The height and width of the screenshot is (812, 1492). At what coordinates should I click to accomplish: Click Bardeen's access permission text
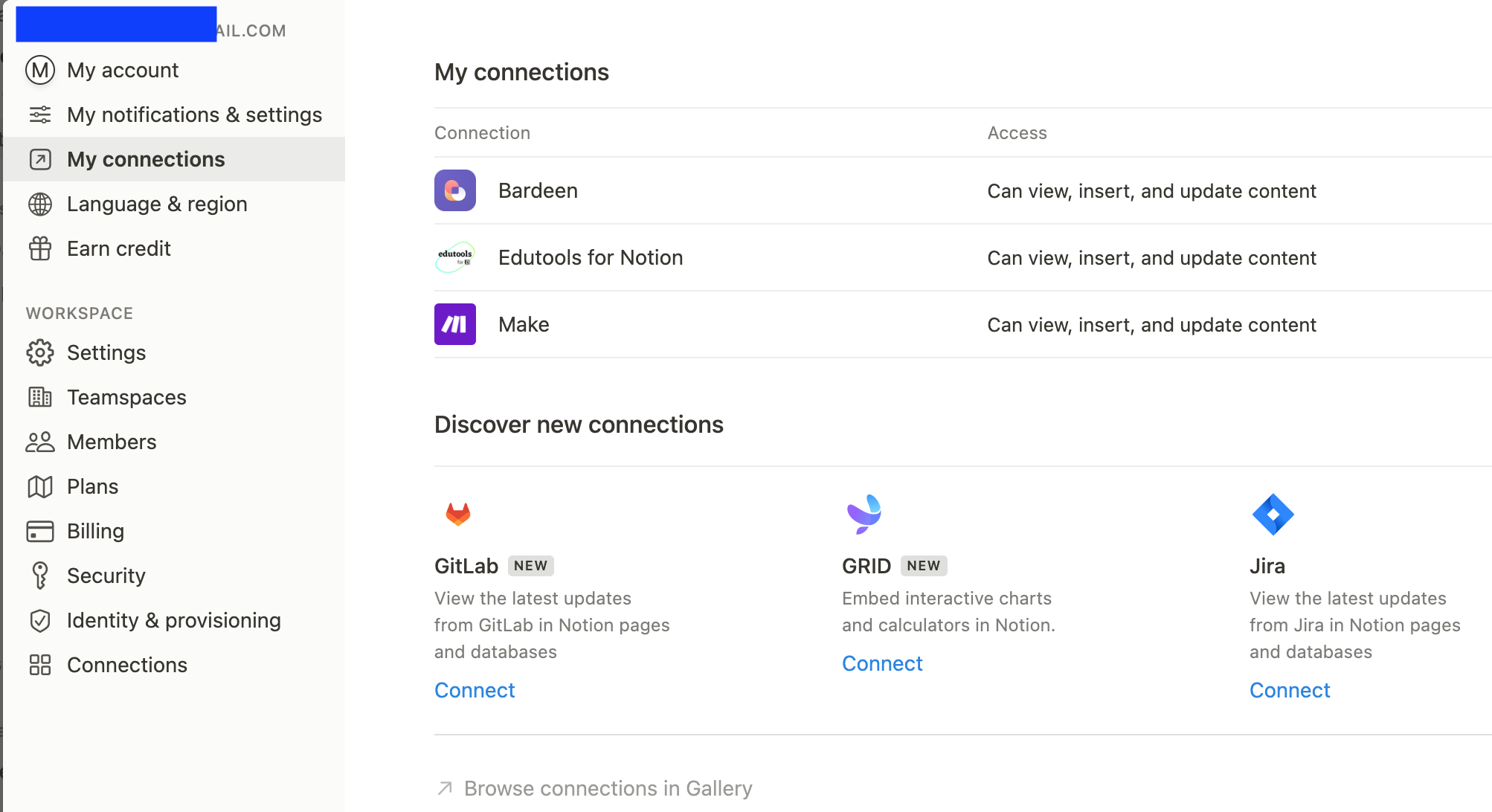1151,191
